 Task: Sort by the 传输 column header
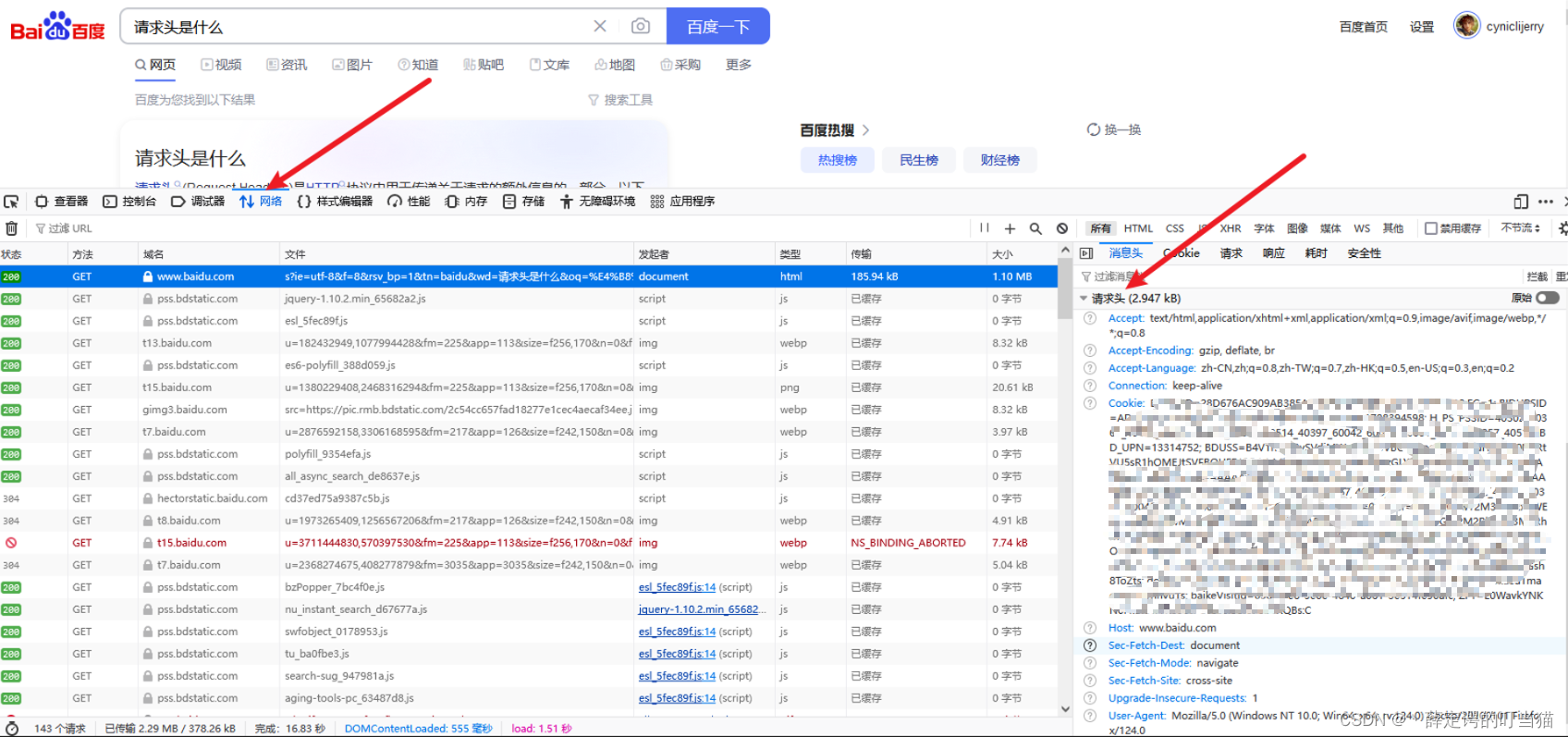point(915,254)
